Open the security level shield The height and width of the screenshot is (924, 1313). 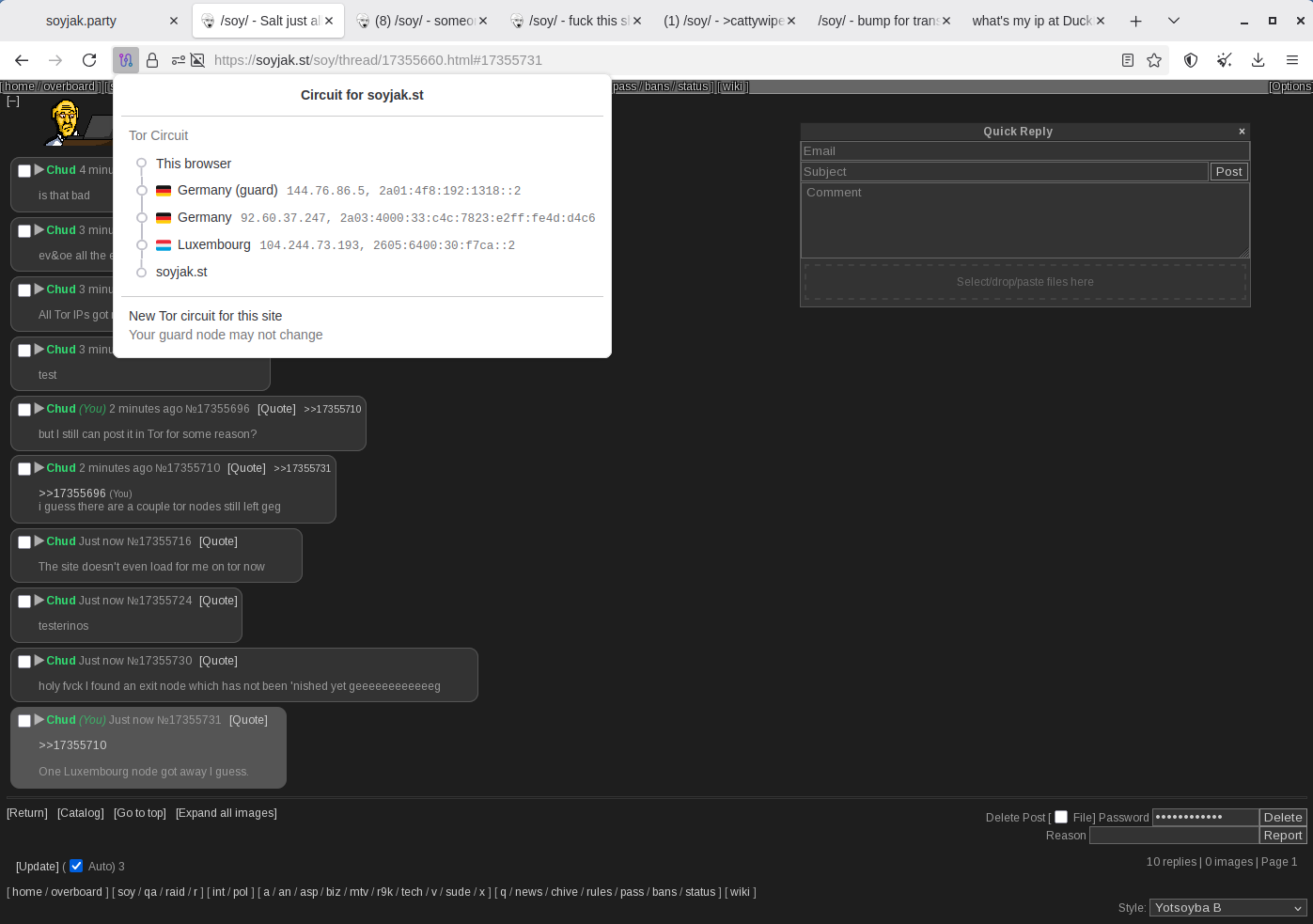click(x=1191, y=60)
